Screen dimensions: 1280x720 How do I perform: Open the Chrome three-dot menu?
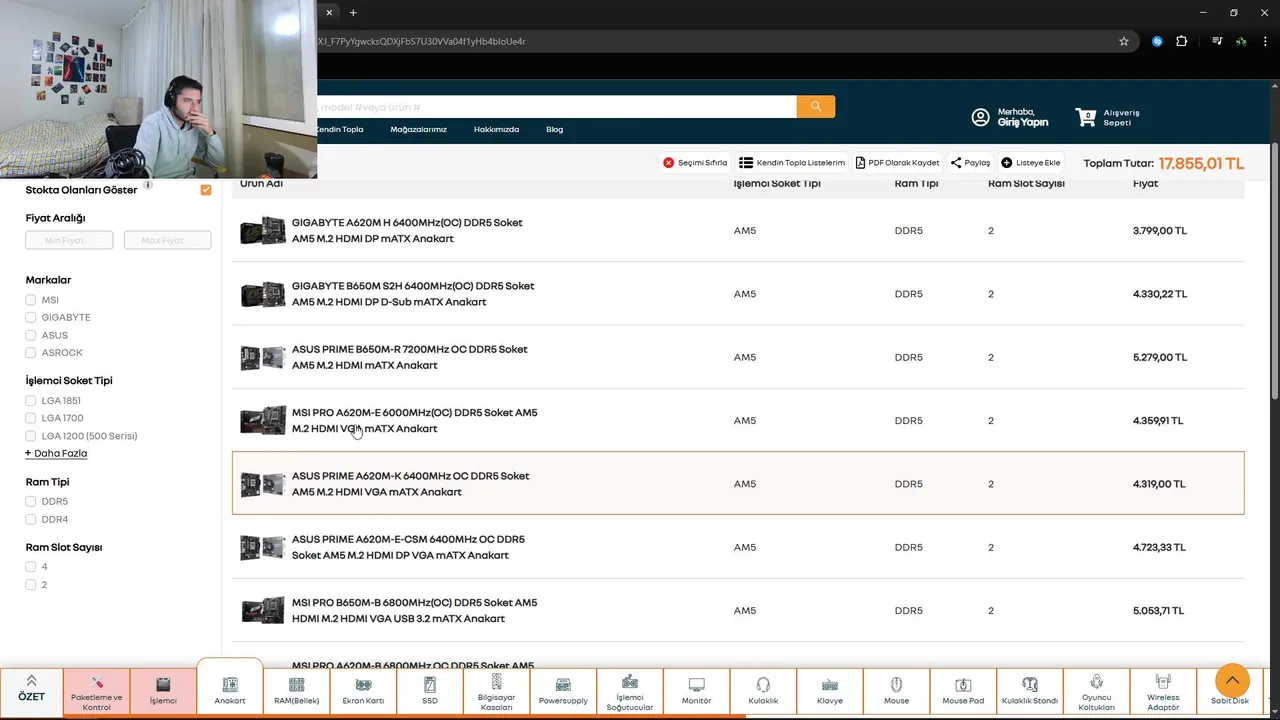click(1263, 41)
